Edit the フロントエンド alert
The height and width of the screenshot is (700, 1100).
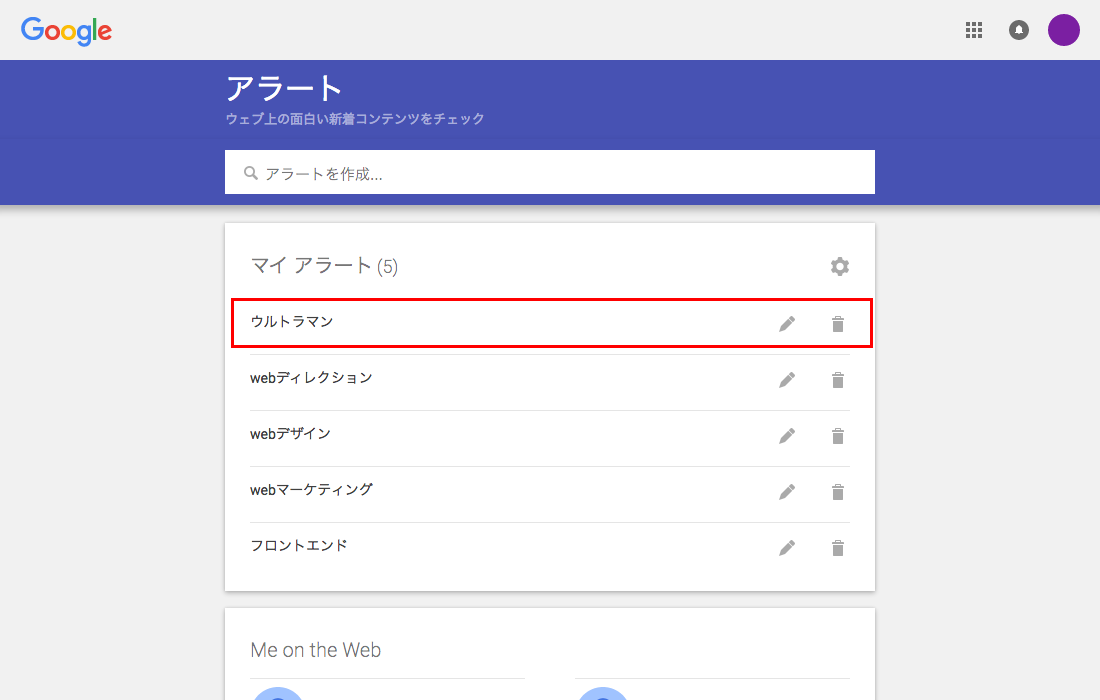click(x=787, y=548)
